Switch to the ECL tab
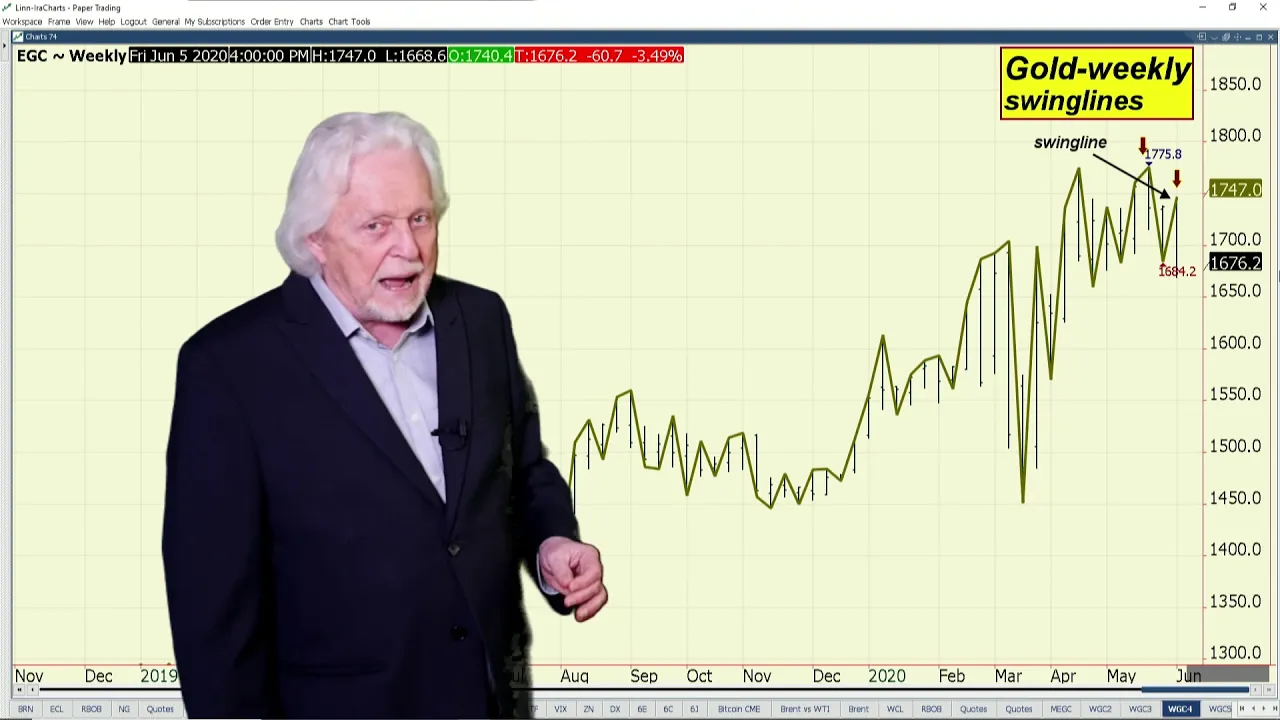The image size is (1280, 720). (56, 709)
